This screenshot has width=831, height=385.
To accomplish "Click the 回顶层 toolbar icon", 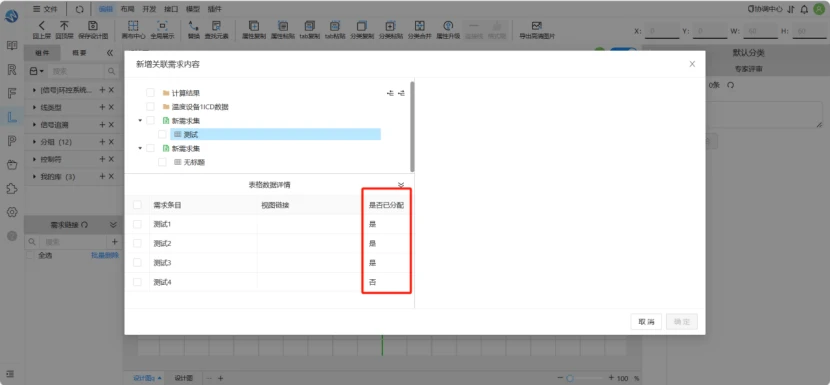I will tap(64, 25).
